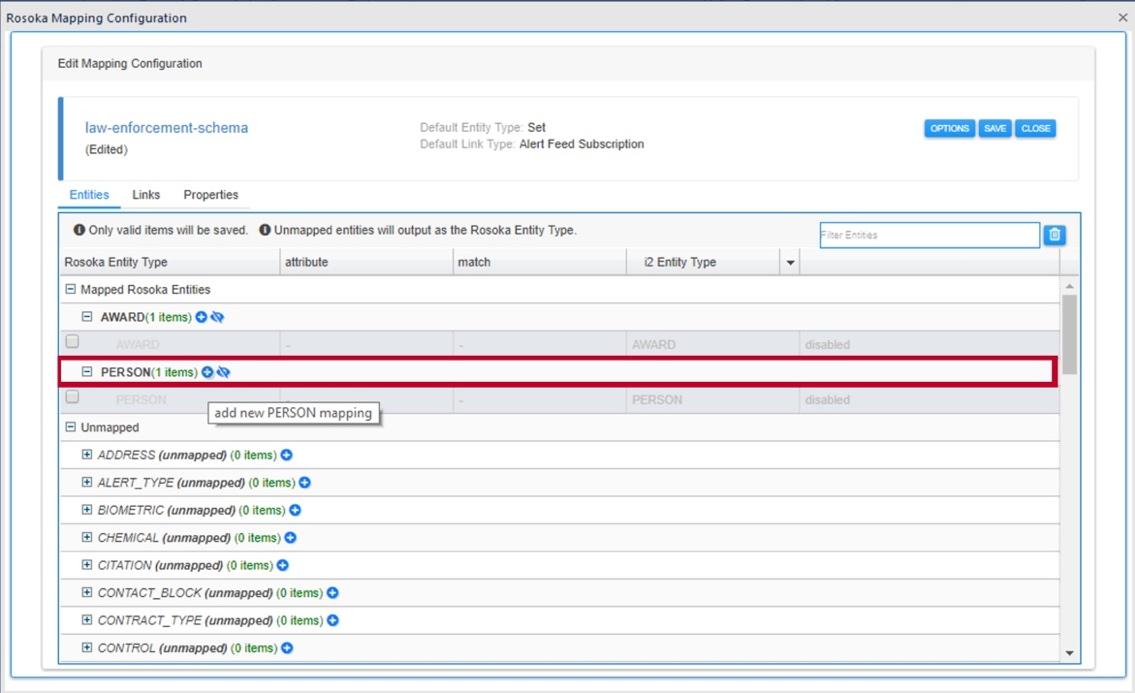Add mapping for ADDRESS unmapped entity

(x=286, y=455)
